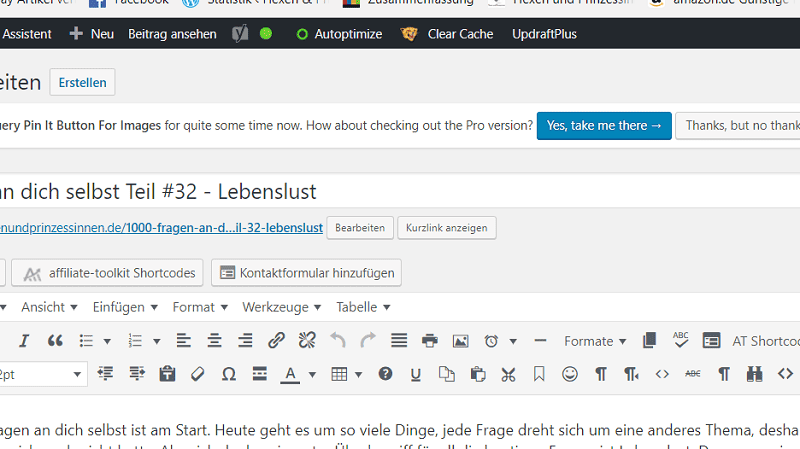Expand the bulleted list style dropdown
The image size is (800, 449).
pos(107,341)
